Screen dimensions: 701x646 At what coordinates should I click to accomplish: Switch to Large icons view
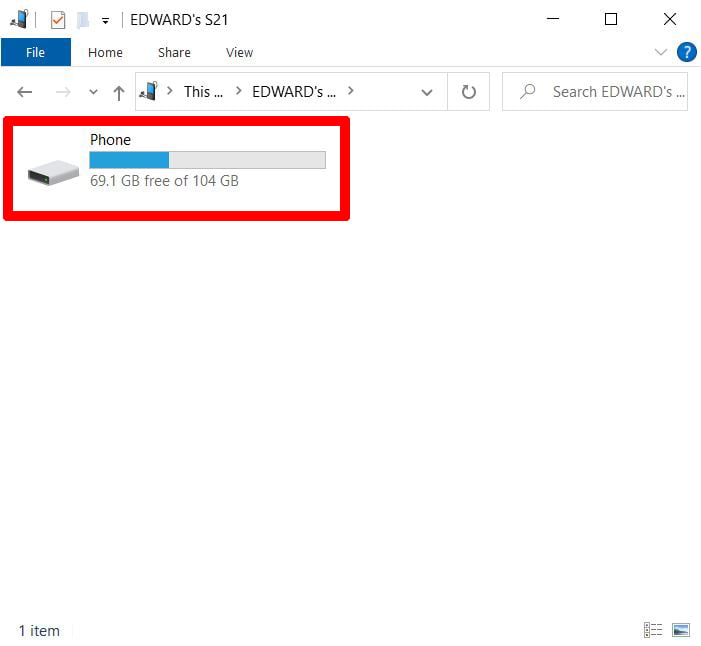click(x=681, y=630)
